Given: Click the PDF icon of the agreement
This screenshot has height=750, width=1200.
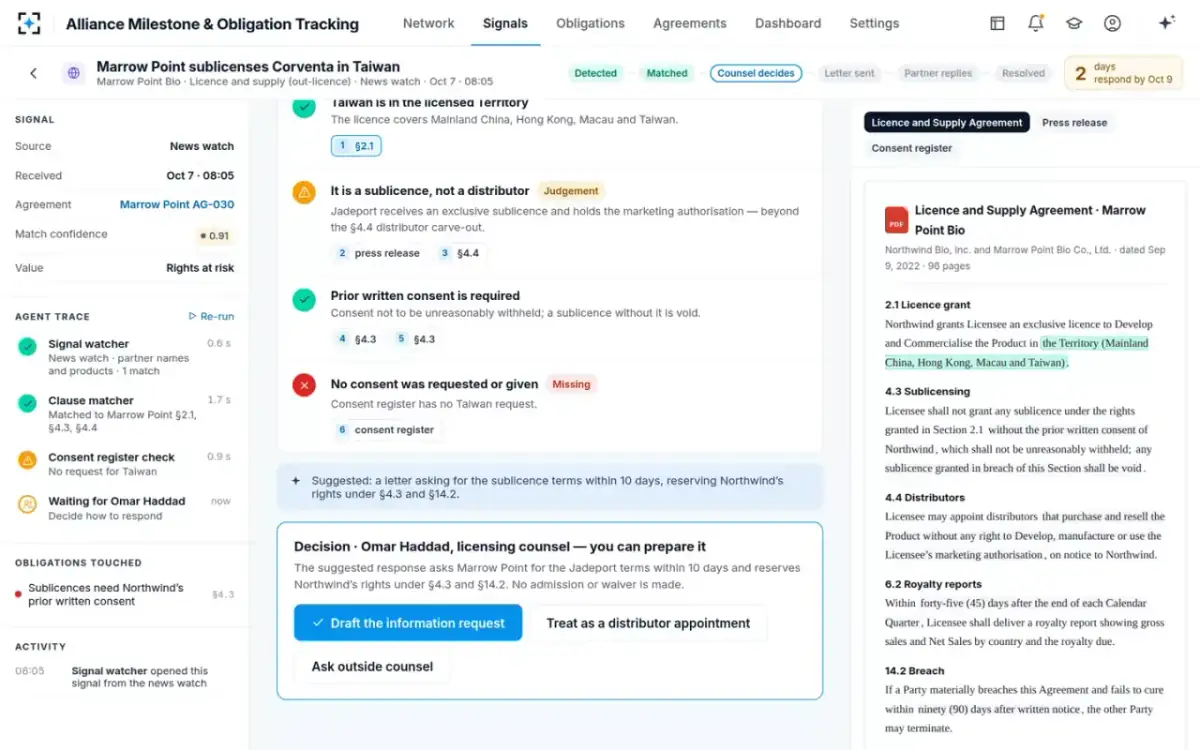Looking at the screenshot, I should (x=897, y=220).
